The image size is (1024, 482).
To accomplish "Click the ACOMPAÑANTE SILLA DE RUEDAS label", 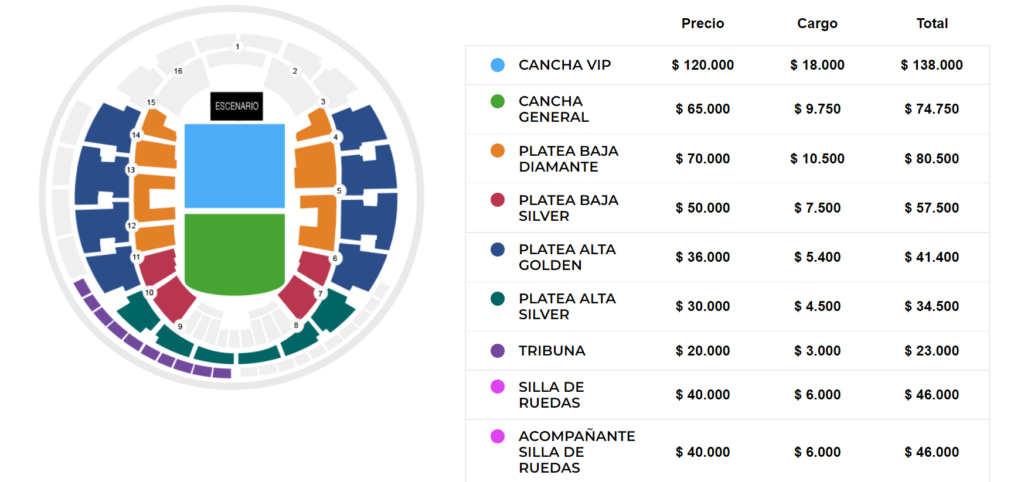I will pyautogui.click(x=576, y=452).
